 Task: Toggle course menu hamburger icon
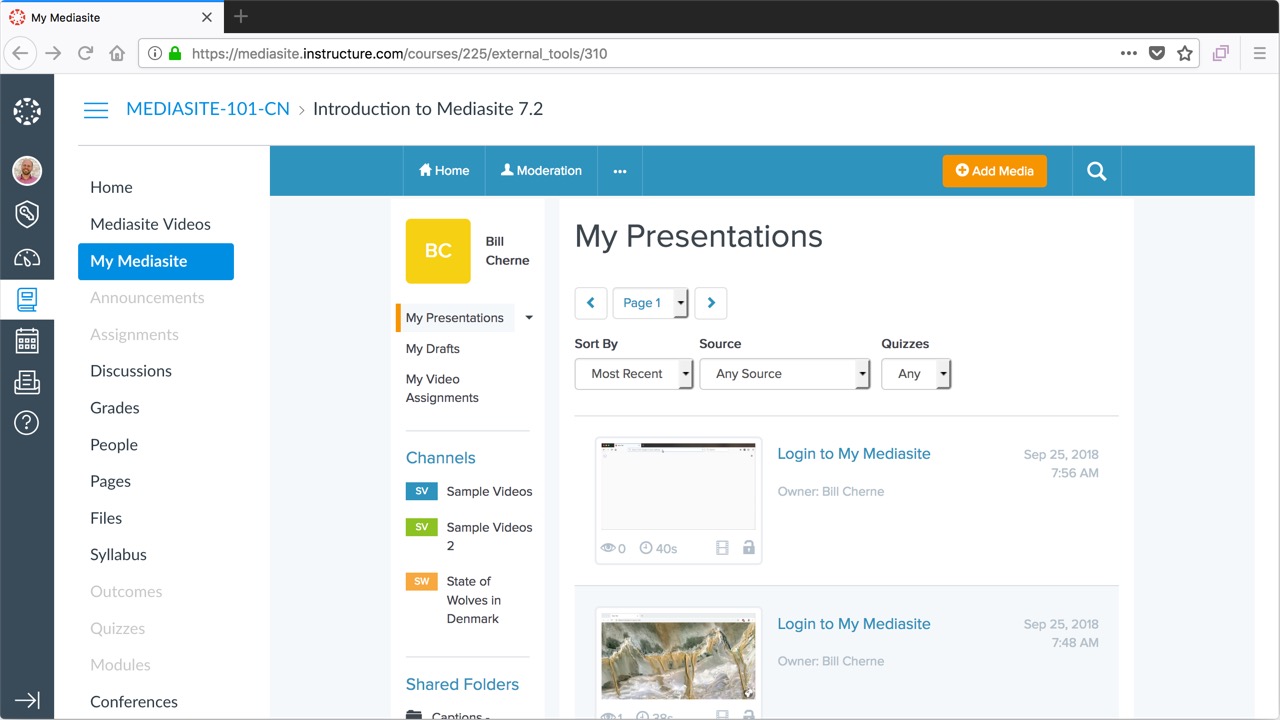[x=96, y=110]
